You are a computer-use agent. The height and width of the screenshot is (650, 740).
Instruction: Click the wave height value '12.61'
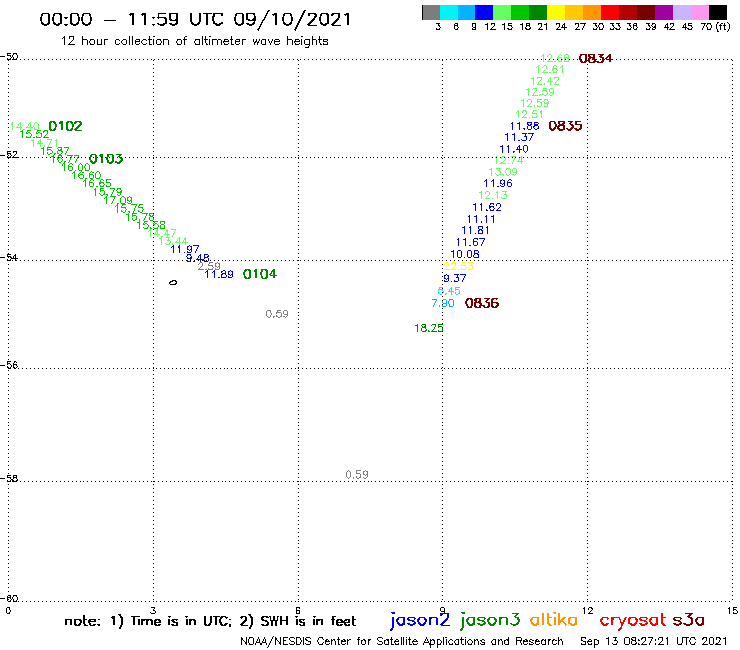[x=550, y=69]
